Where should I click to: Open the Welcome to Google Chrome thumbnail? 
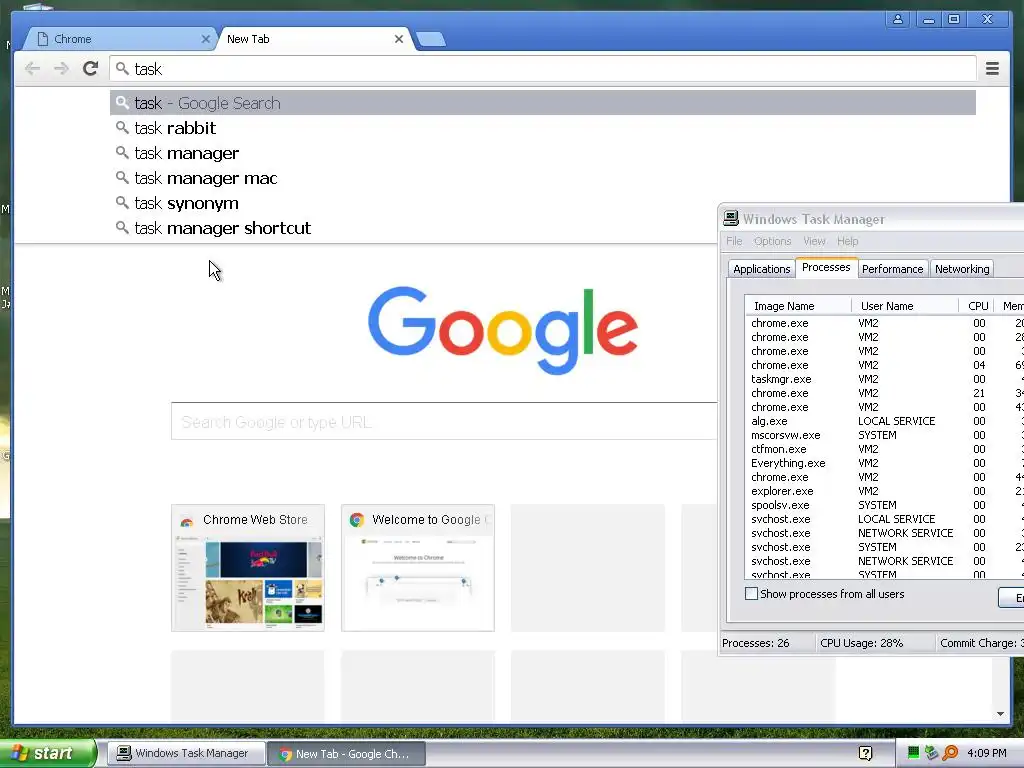pos(418,568)
